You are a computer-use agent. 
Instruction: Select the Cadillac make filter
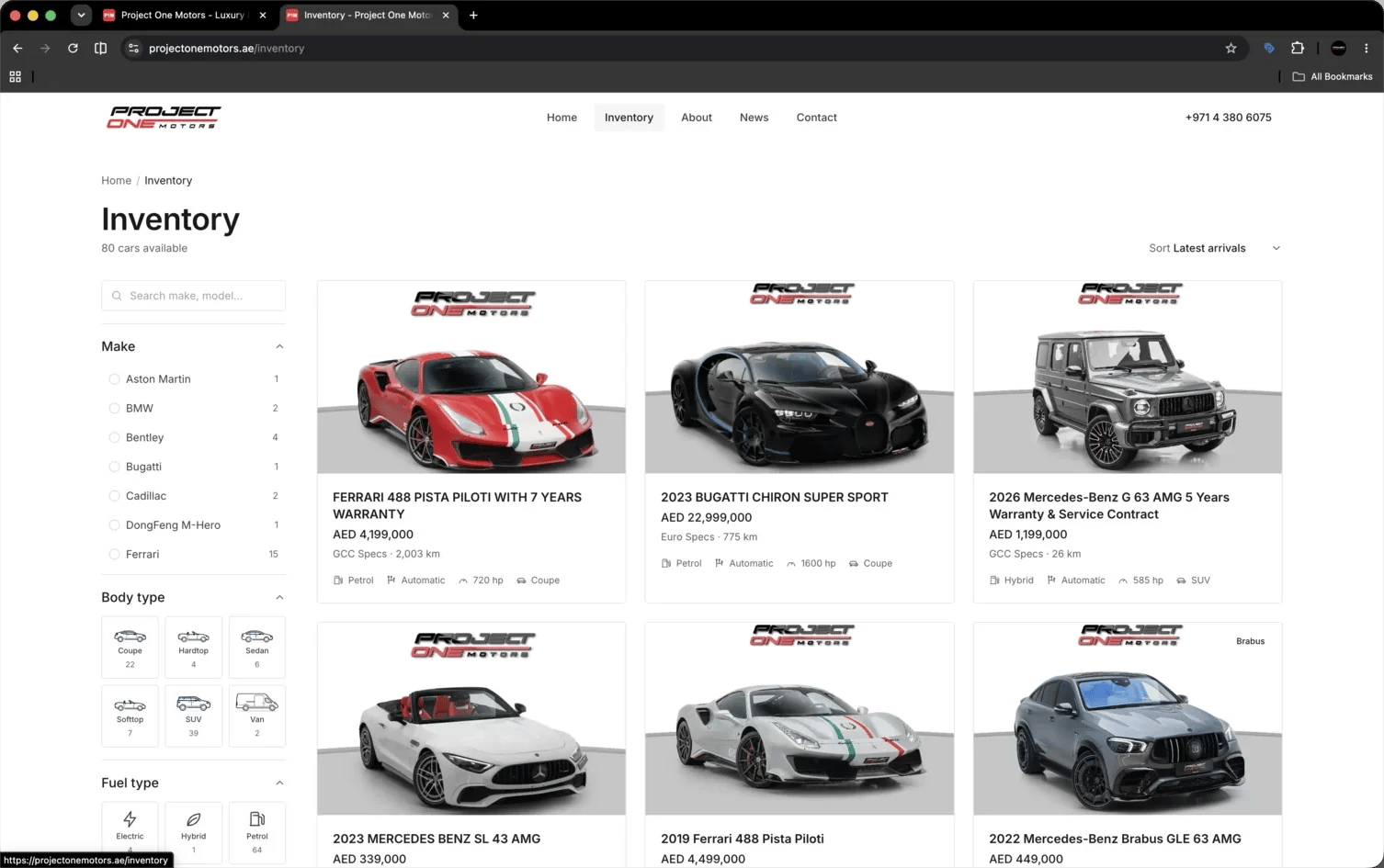193,496
